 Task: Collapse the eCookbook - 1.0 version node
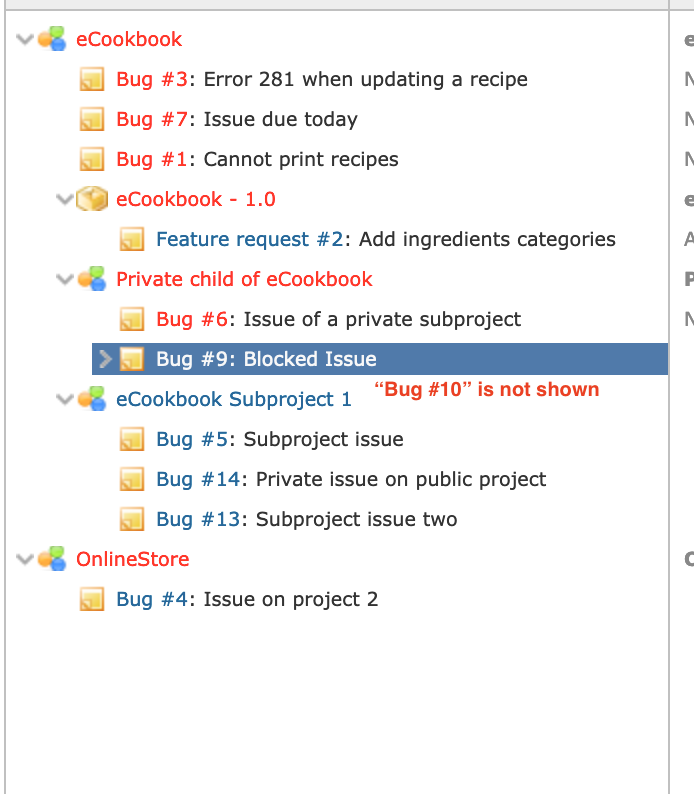click(64, 200)
